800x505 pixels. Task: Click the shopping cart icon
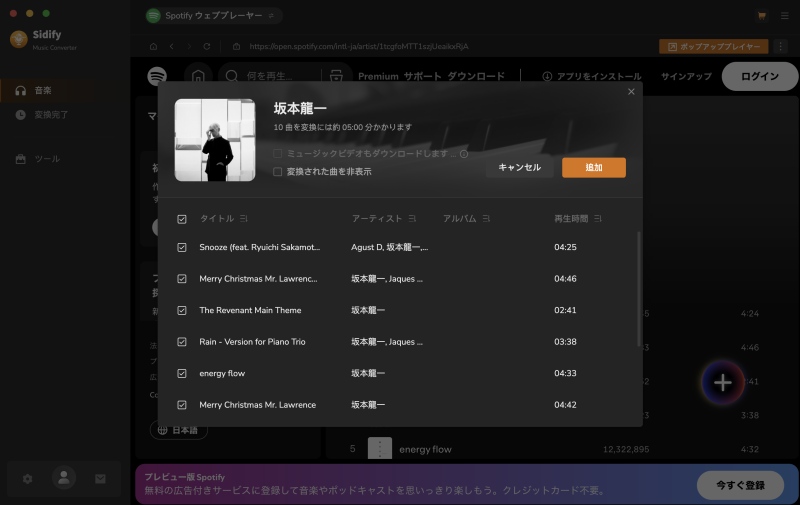[x=761, y=16]
